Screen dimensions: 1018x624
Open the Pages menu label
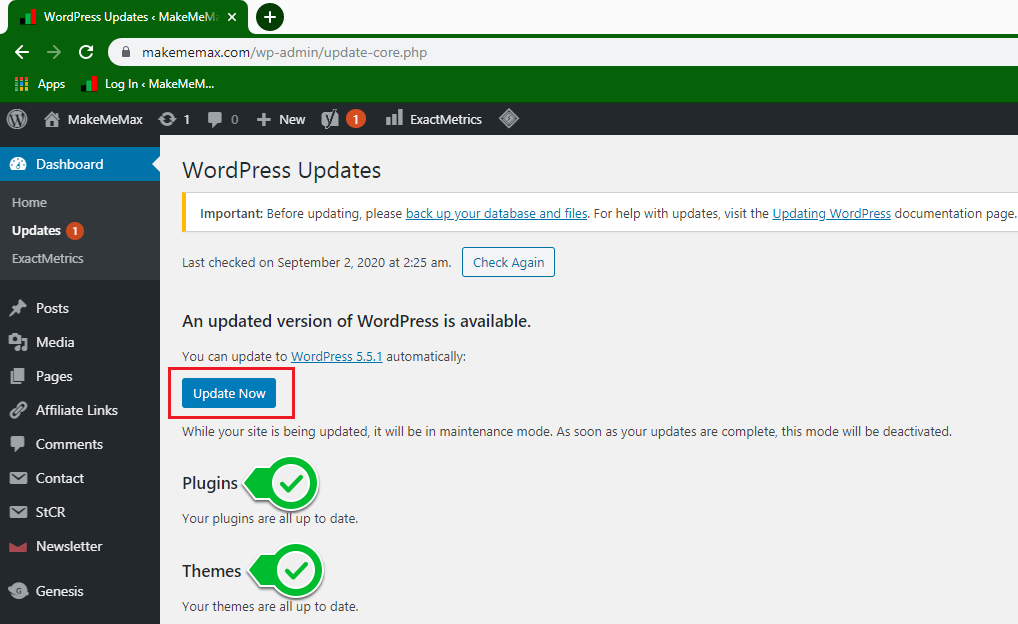pos(54,376)
